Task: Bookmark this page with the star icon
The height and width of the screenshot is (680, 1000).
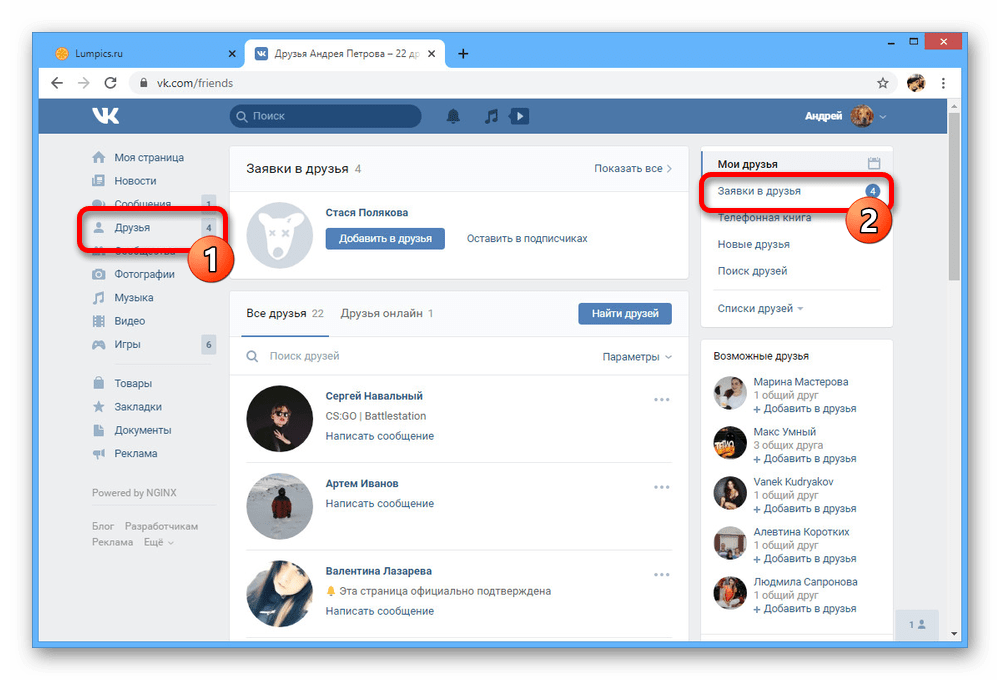Action: (x=882, y=83)
